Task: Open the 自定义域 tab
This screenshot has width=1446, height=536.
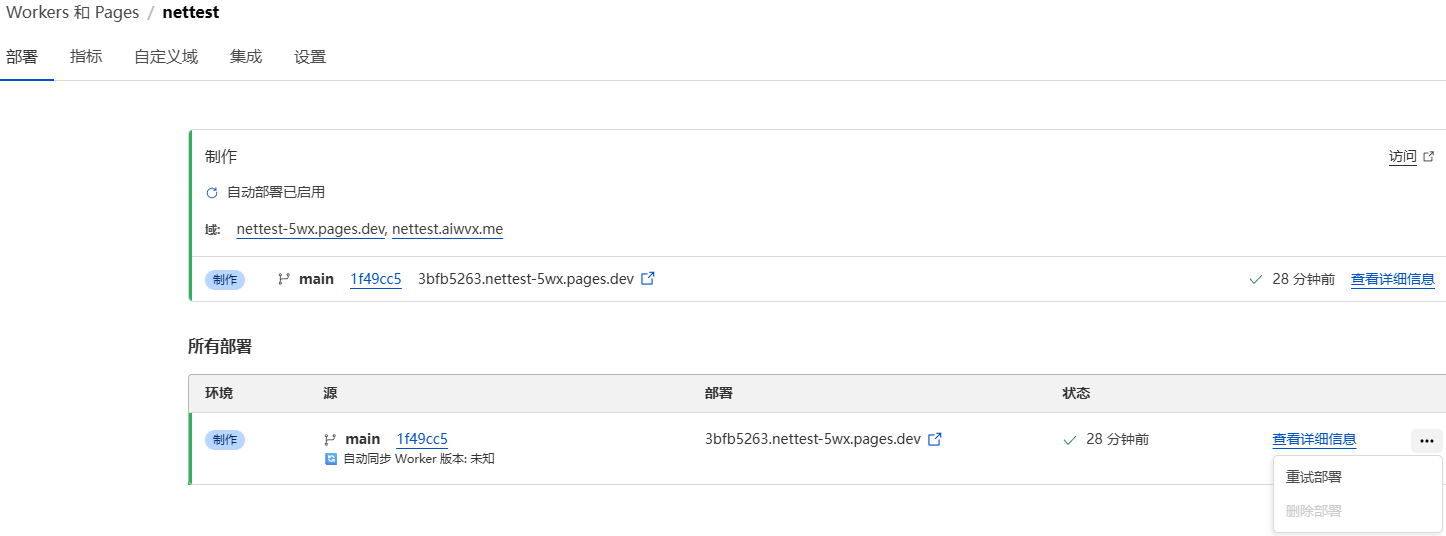Action: tap(166, 57)
